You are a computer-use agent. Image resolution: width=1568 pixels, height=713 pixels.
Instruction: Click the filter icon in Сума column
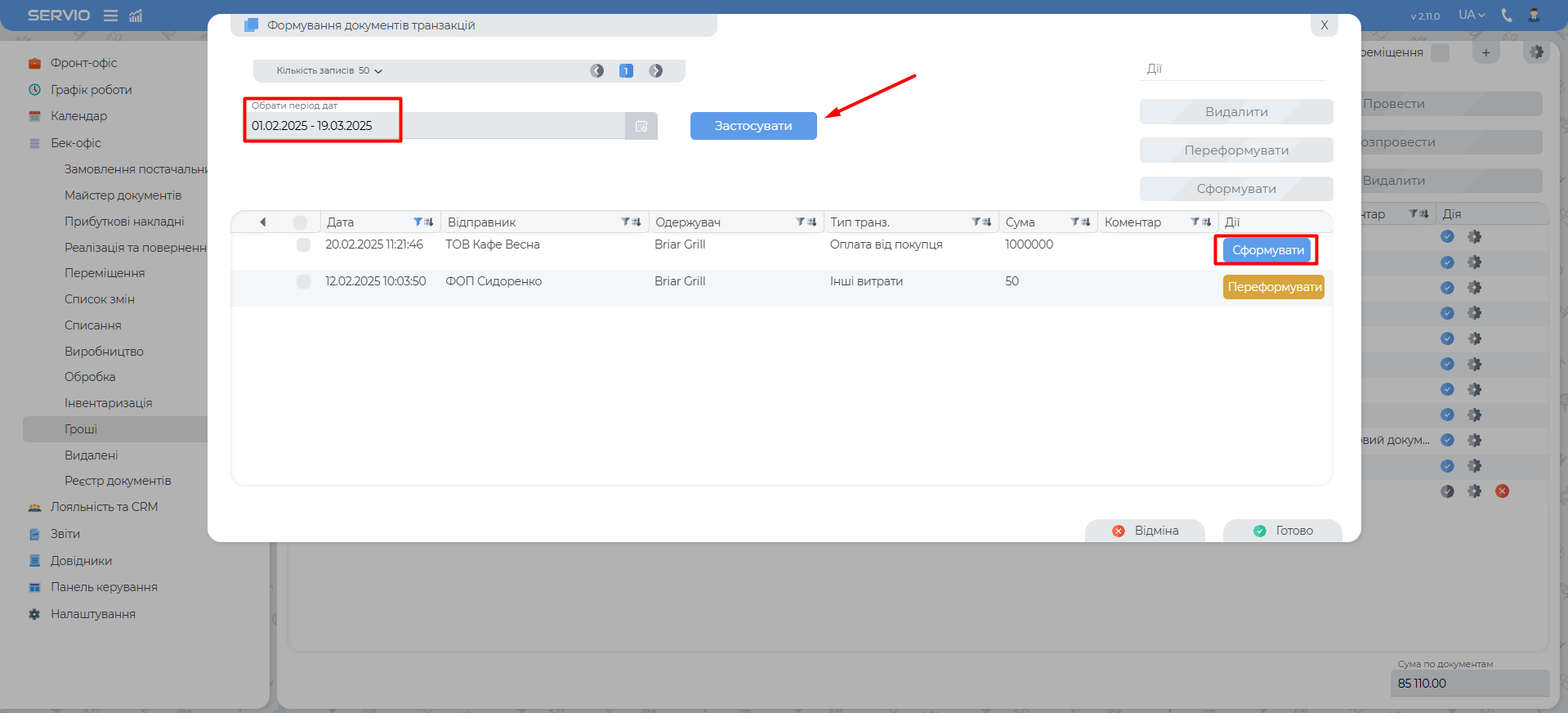click(1075, 222)
